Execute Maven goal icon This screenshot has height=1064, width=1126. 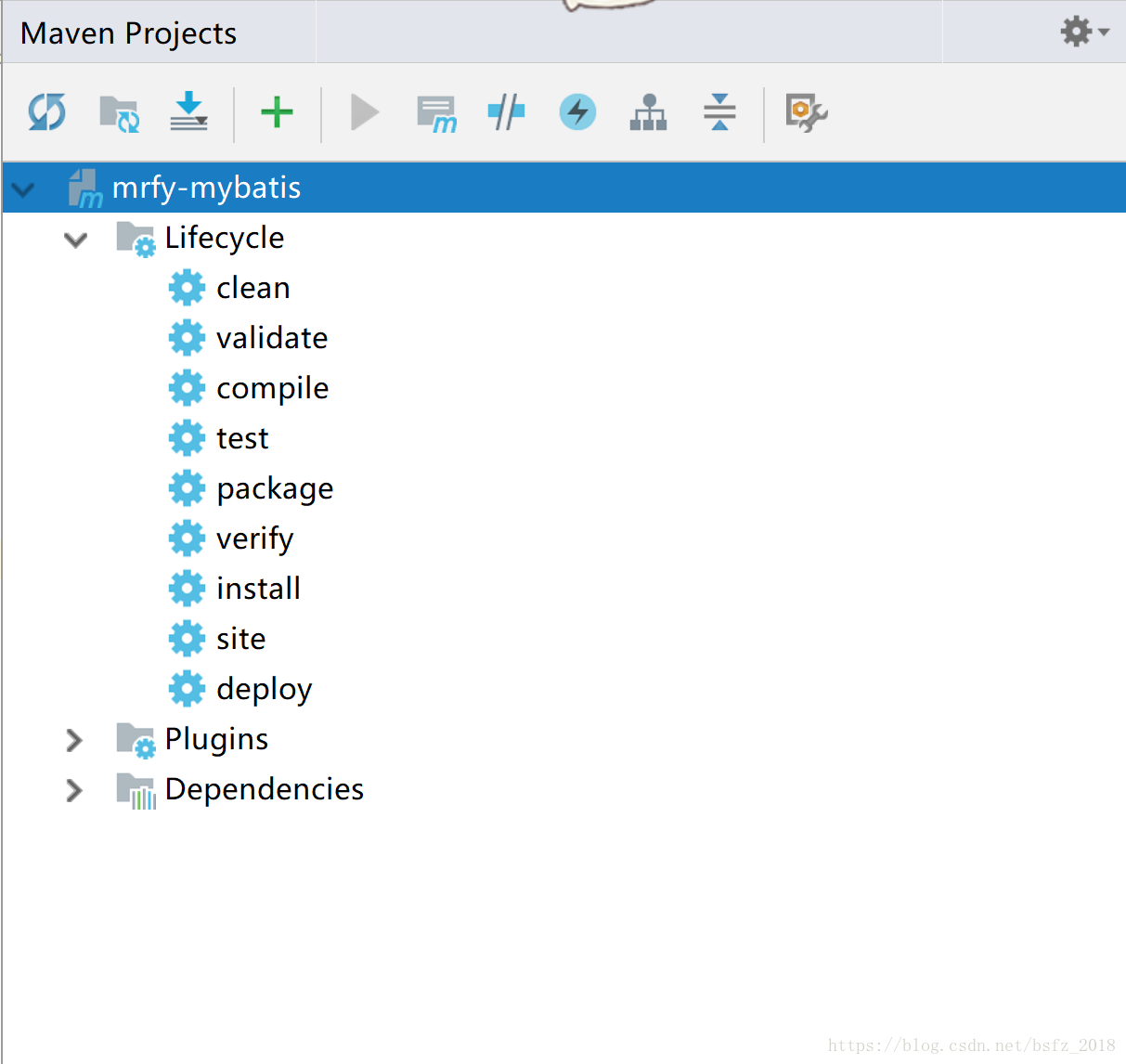(x=436, y=114)
